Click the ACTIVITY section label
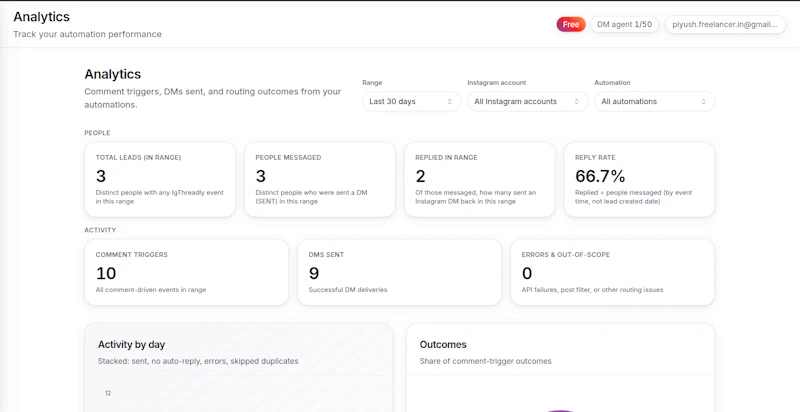Image resolution: width=800 pixels, height=412 pixels. click(100, 230)
